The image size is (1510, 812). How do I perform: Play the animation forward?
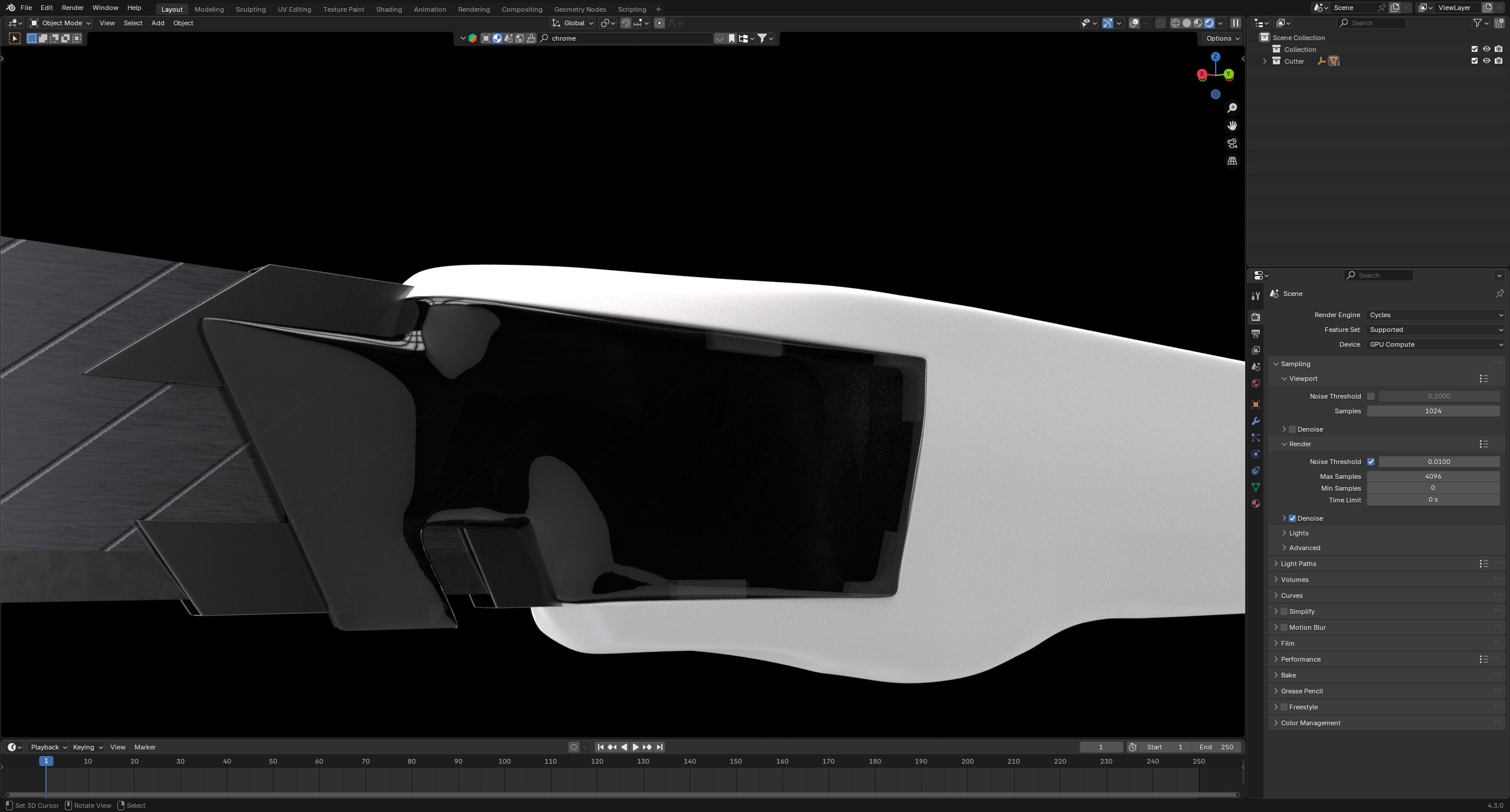point(635,747)
